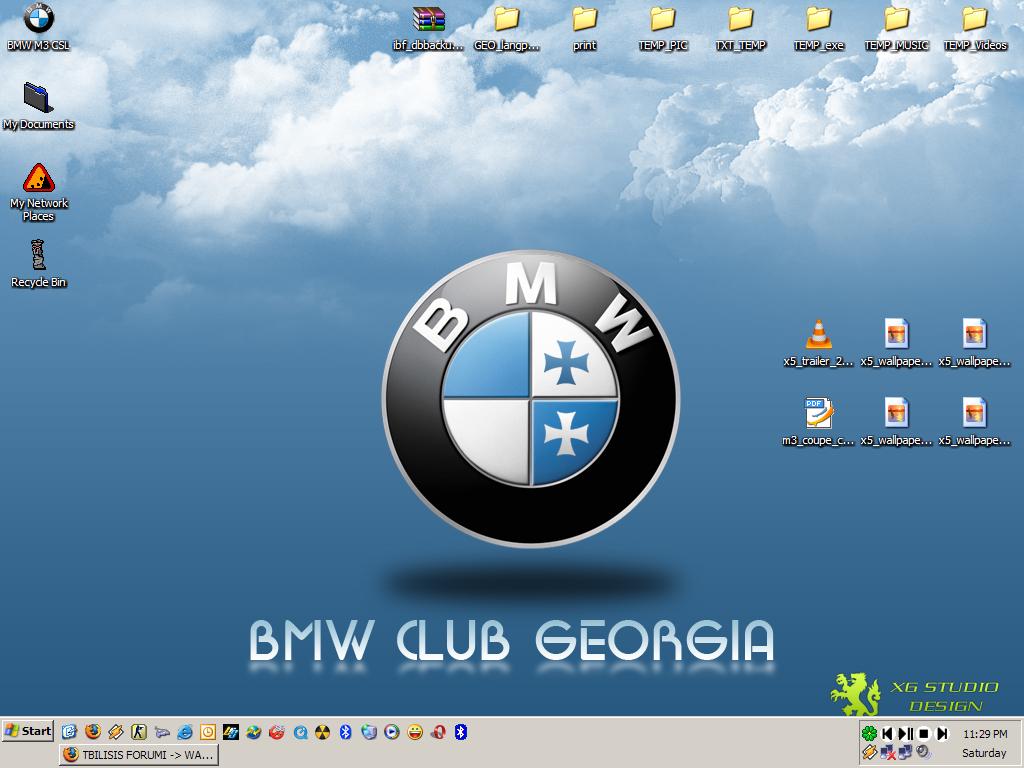Select the Recycle Bin icon
The image size is (1024, 768).
click(39, 263)
